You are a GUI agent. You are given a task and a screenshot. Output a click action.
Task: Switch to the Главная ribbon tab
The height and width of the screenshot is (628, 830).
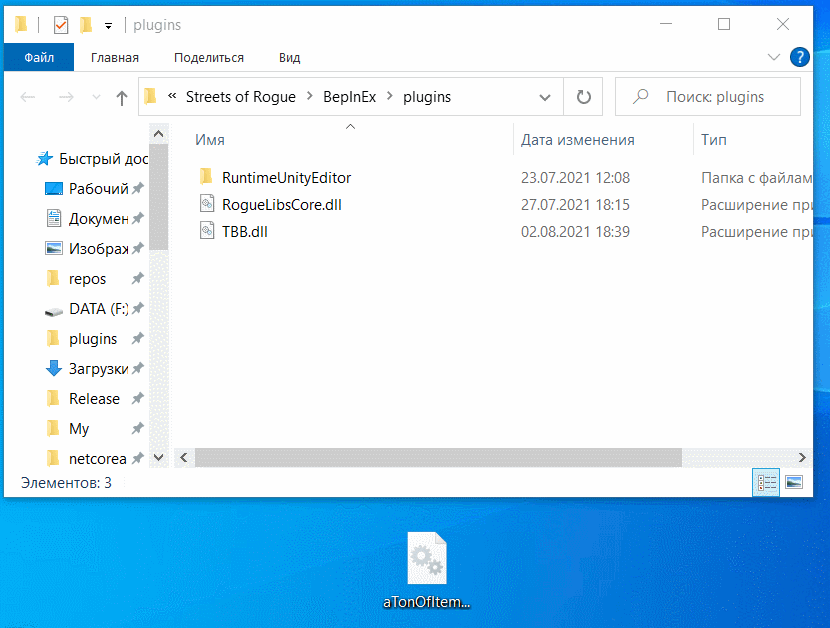pyautogui.click(x=115, y=57)
